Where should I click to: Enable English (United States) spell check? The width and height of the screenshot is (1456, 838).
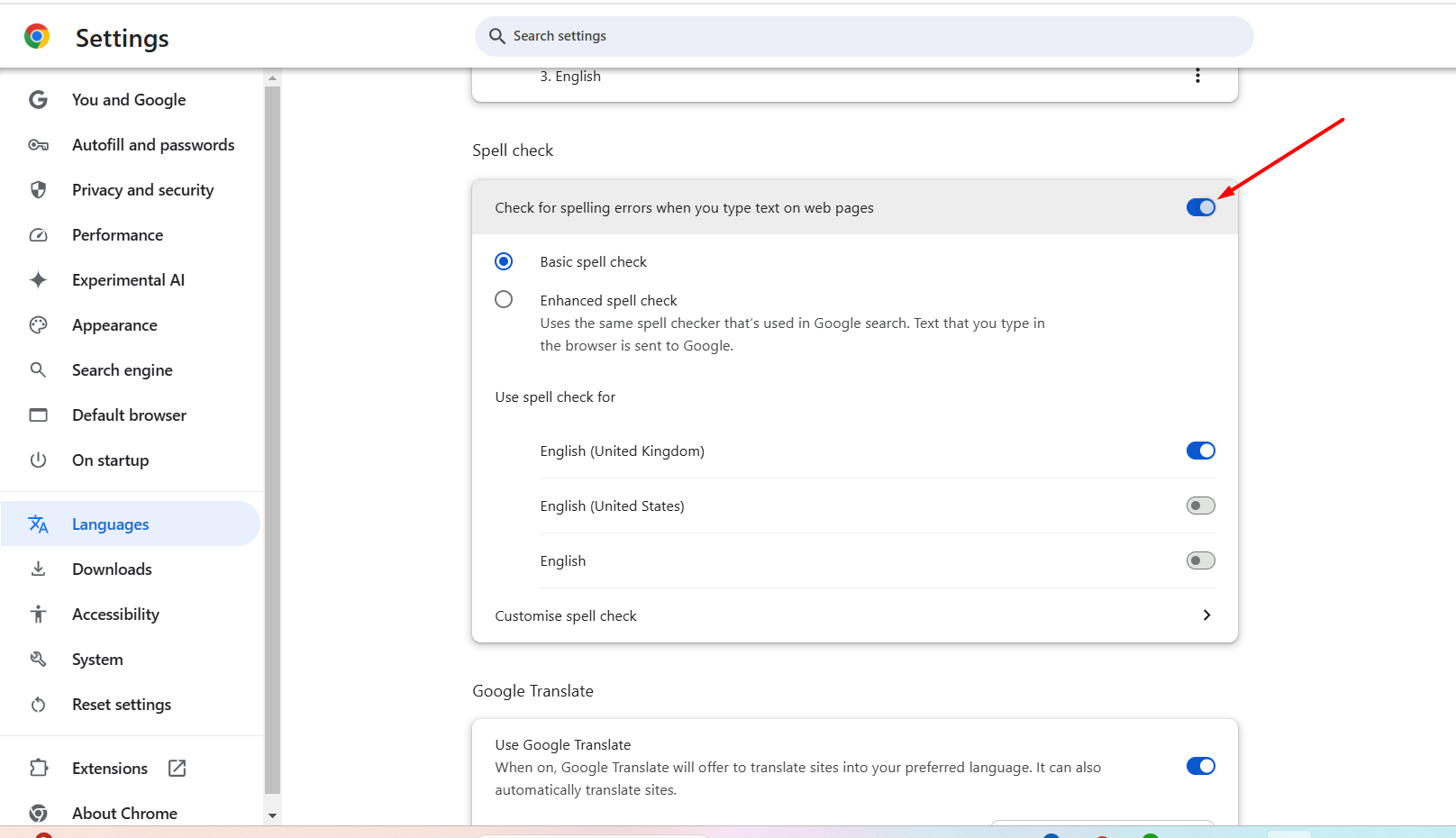coord(1200,506)
